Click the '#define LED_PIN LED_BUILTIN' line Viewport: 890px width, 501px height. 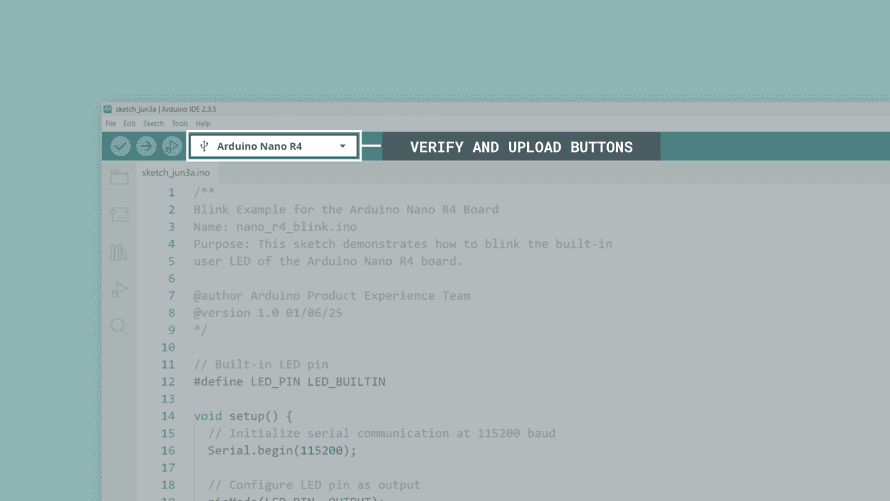tap(289, 382)
